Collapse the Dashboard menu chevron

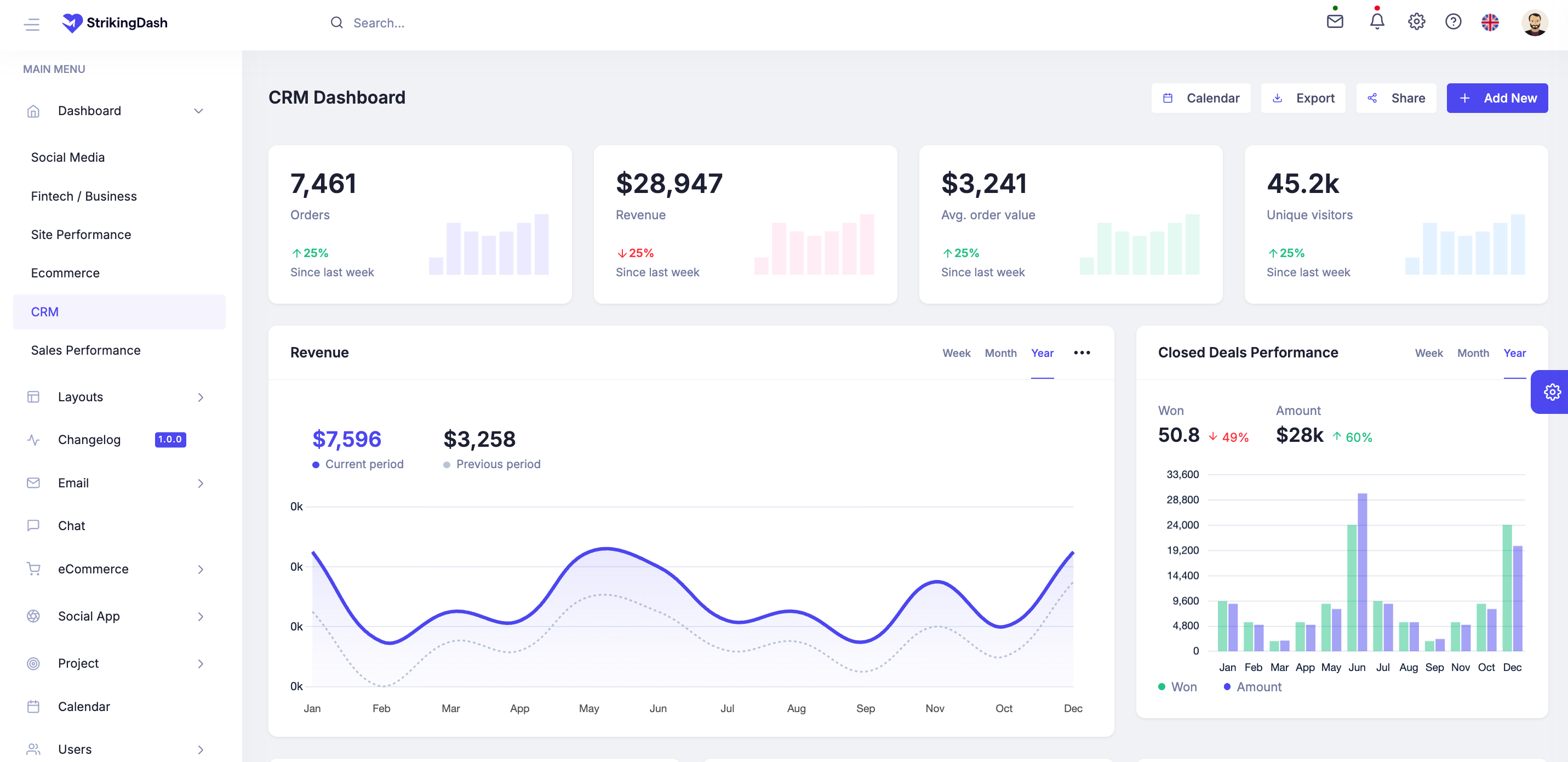(x=198, y=111)
